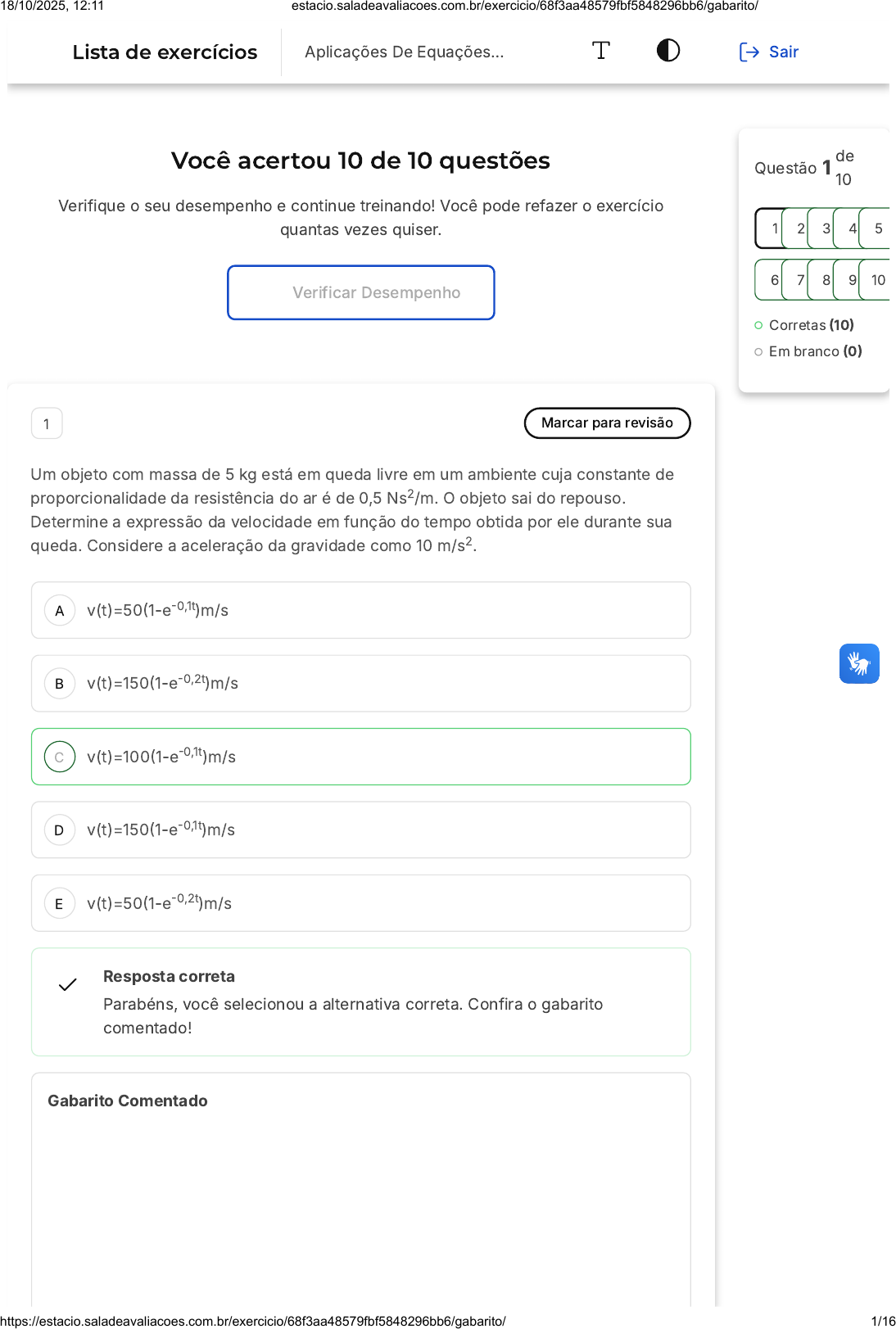Click the Sair logout icon
Viewport: 896px width, 1329px height.
pos(749,52)
